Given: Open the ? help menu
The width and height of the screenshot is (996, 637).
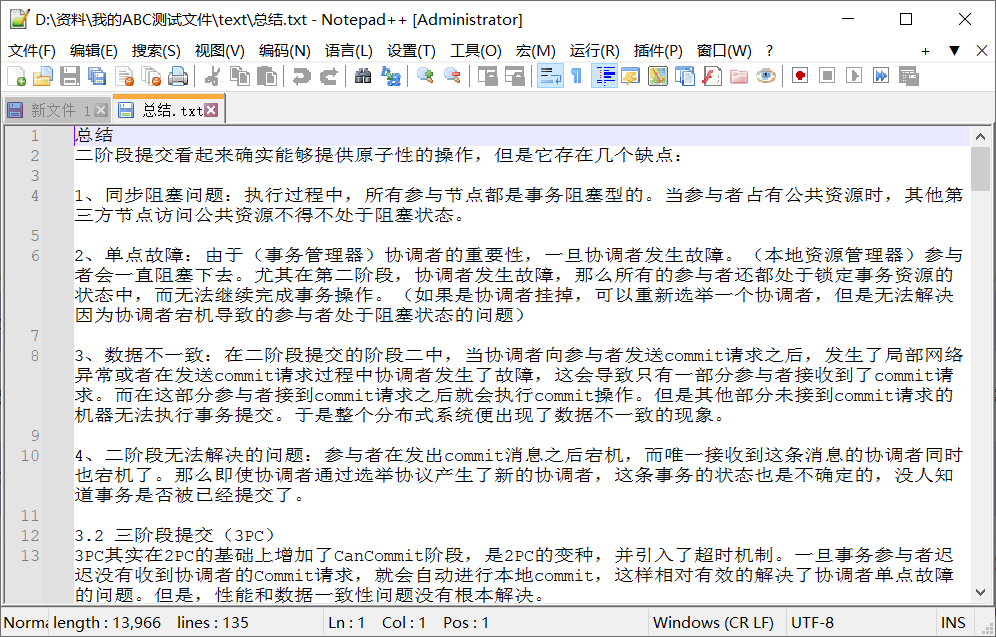Looking at the screenshot, I should click(x=770, y=51).
